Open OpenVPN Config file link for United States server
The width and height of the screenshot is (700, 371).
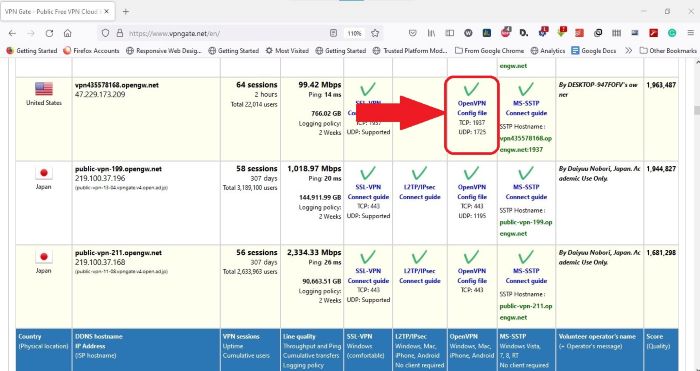coord(472,108)
